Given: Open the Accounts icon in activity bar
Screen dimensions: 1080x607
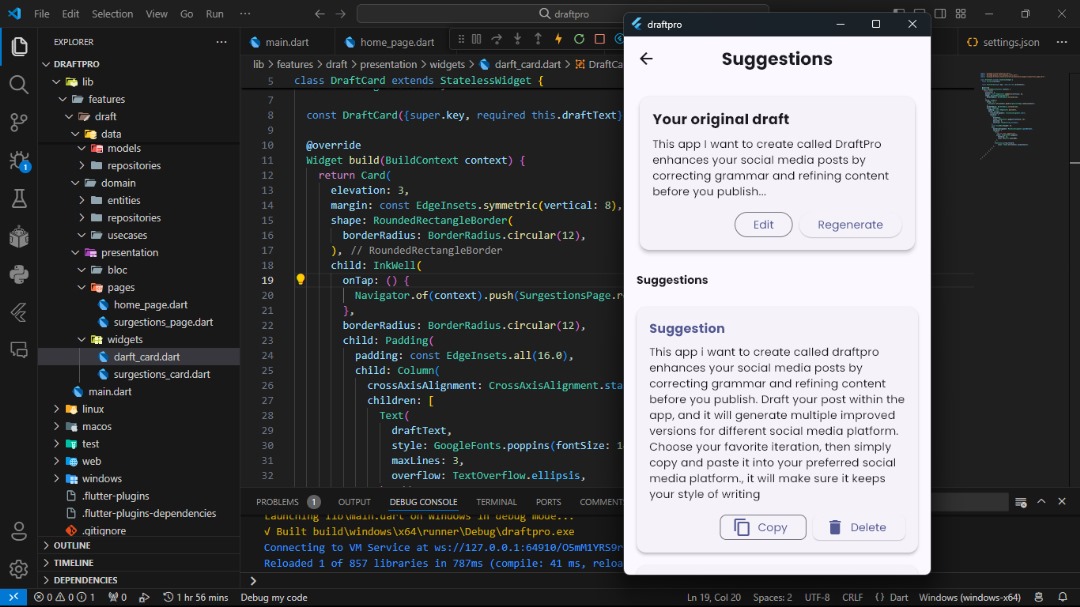Looking at the screenshot, I should [19, 532].
